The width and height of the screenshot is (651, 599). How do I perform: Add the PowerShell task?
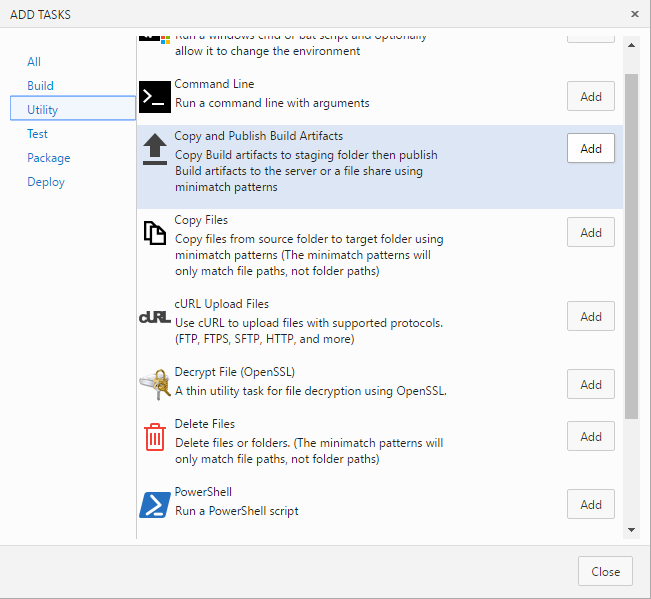click(x=591, y=504)
